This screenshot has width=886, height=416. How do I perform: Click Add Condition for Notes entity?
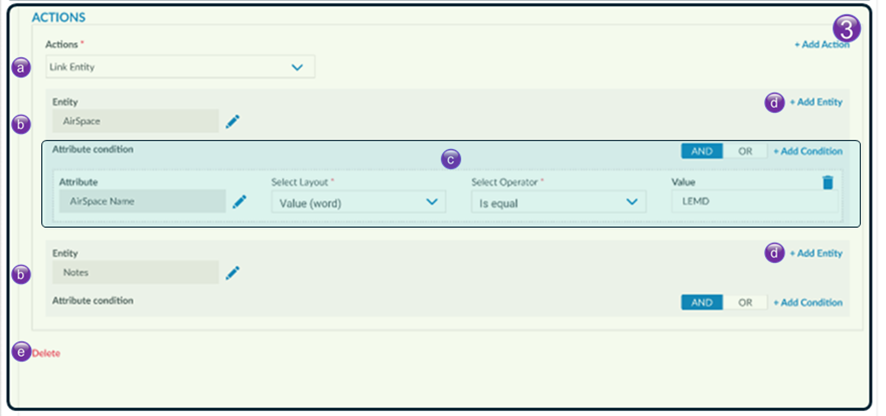click(x=808, y=302)
